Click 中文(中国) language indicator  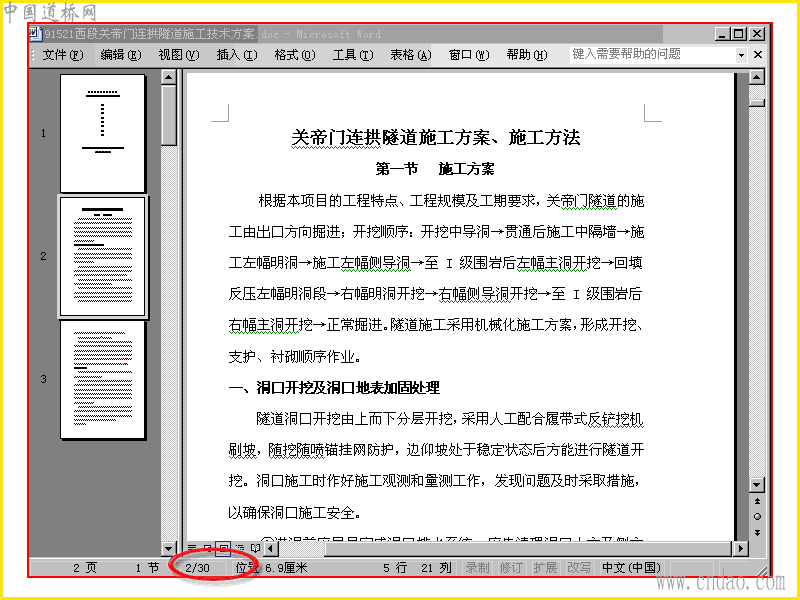click(x=631, y=568)
